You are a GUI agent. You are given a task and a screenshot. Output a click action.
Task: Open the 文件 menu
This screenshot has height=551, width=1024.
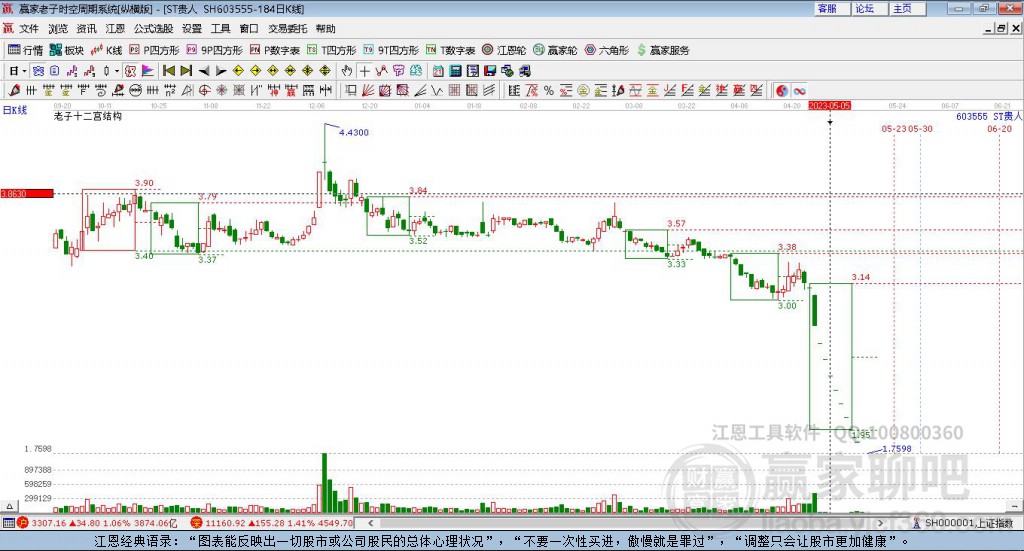[29, 29]
